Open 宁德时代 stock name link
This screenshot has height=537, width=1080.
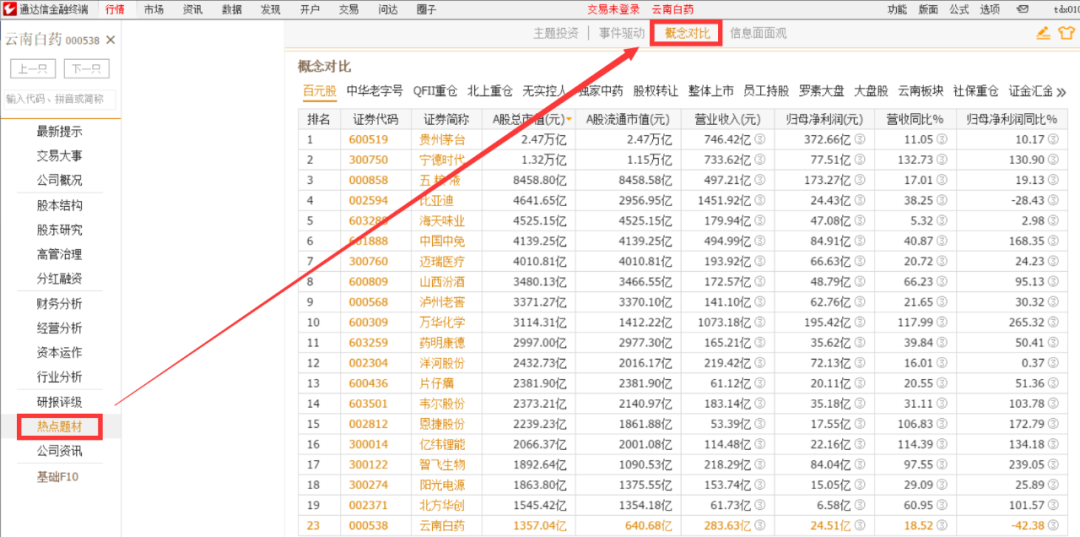coord(442,160)
